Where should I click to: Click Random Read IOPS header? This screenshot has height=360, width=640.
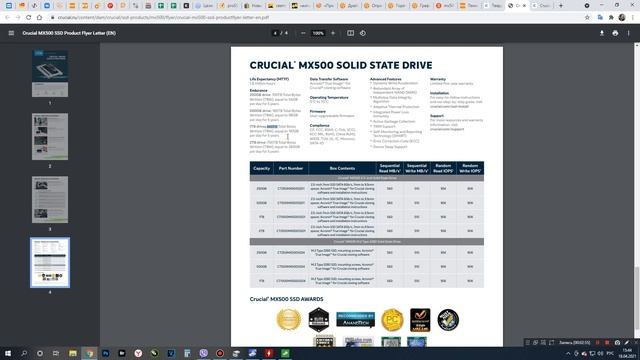tap(443, 168)
